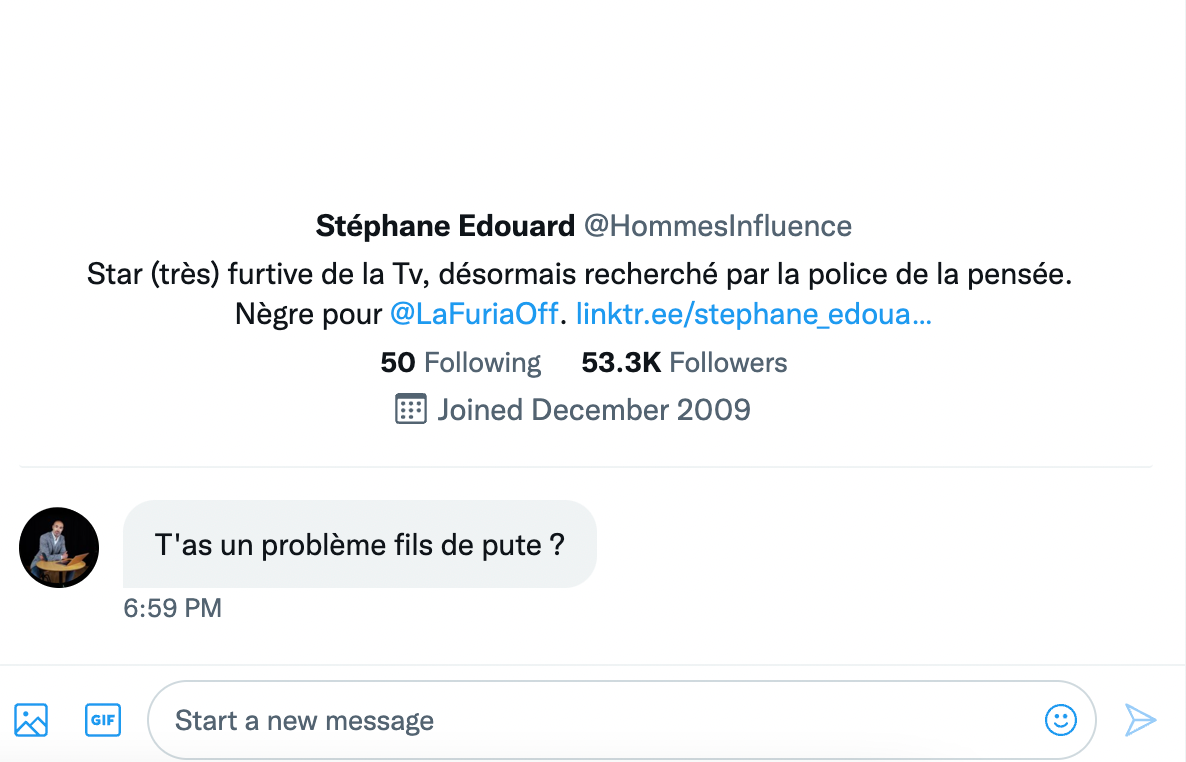Screen dimensions: 1186x762
Task: Open the emoji picker
Action: pyautogui.click(x=1060, y=719)
